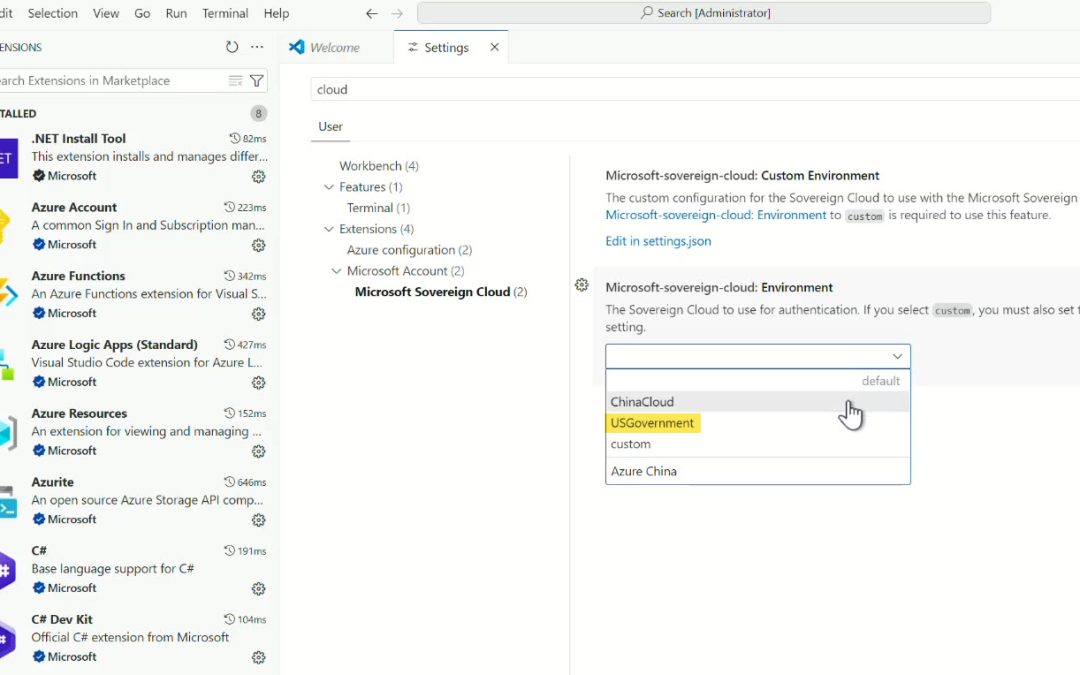The image size is (1080, 675).
Task: Select ChinaCloud in the dropdown
Action: tap(758, 402)
